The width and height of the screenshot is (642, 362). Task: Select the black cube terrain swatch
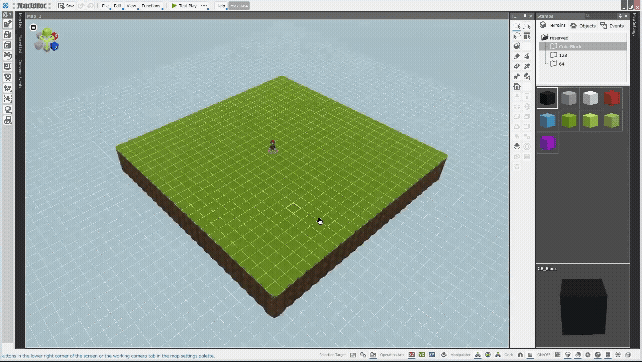[x=547, y=98]
